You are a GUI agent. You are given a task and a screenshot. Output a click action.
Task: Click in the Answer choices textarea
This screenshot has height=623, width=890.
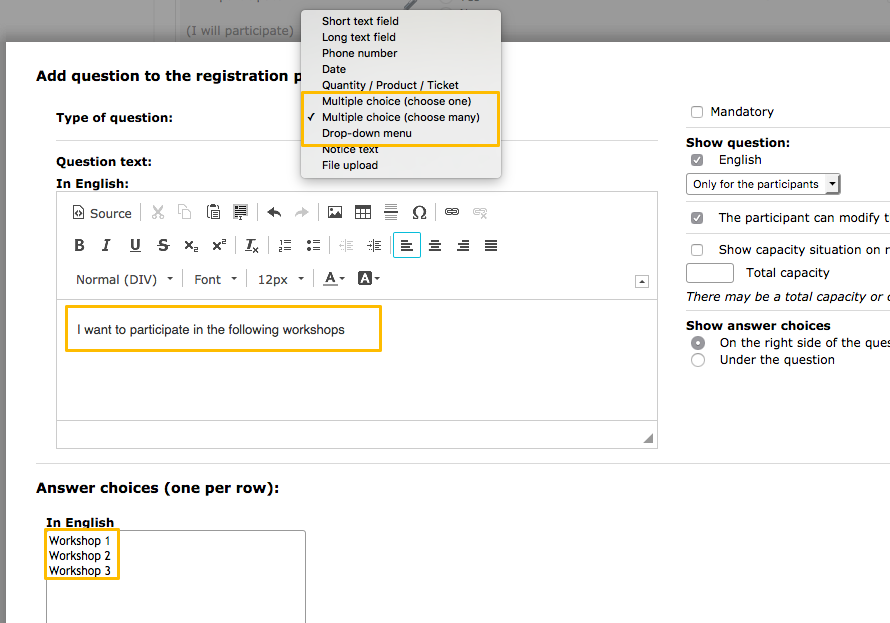[x=176, y=576]
